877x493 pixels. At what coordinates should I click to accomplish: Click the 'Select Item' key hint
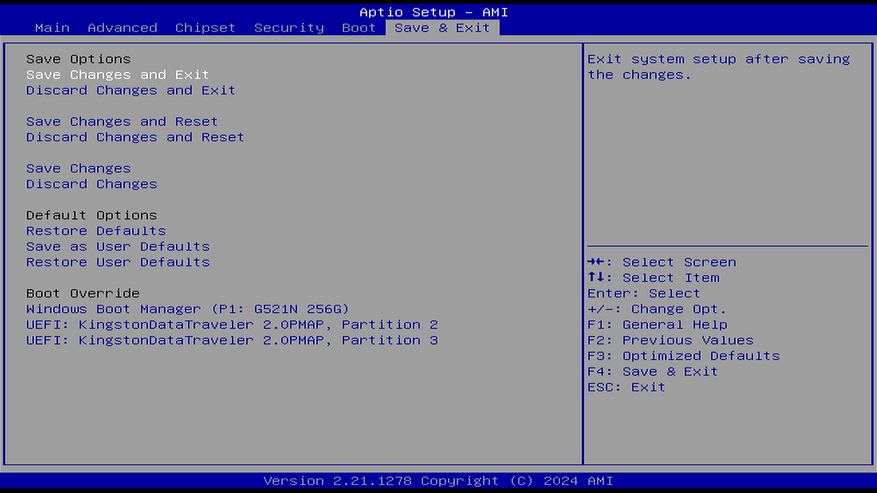pos(653,278)
